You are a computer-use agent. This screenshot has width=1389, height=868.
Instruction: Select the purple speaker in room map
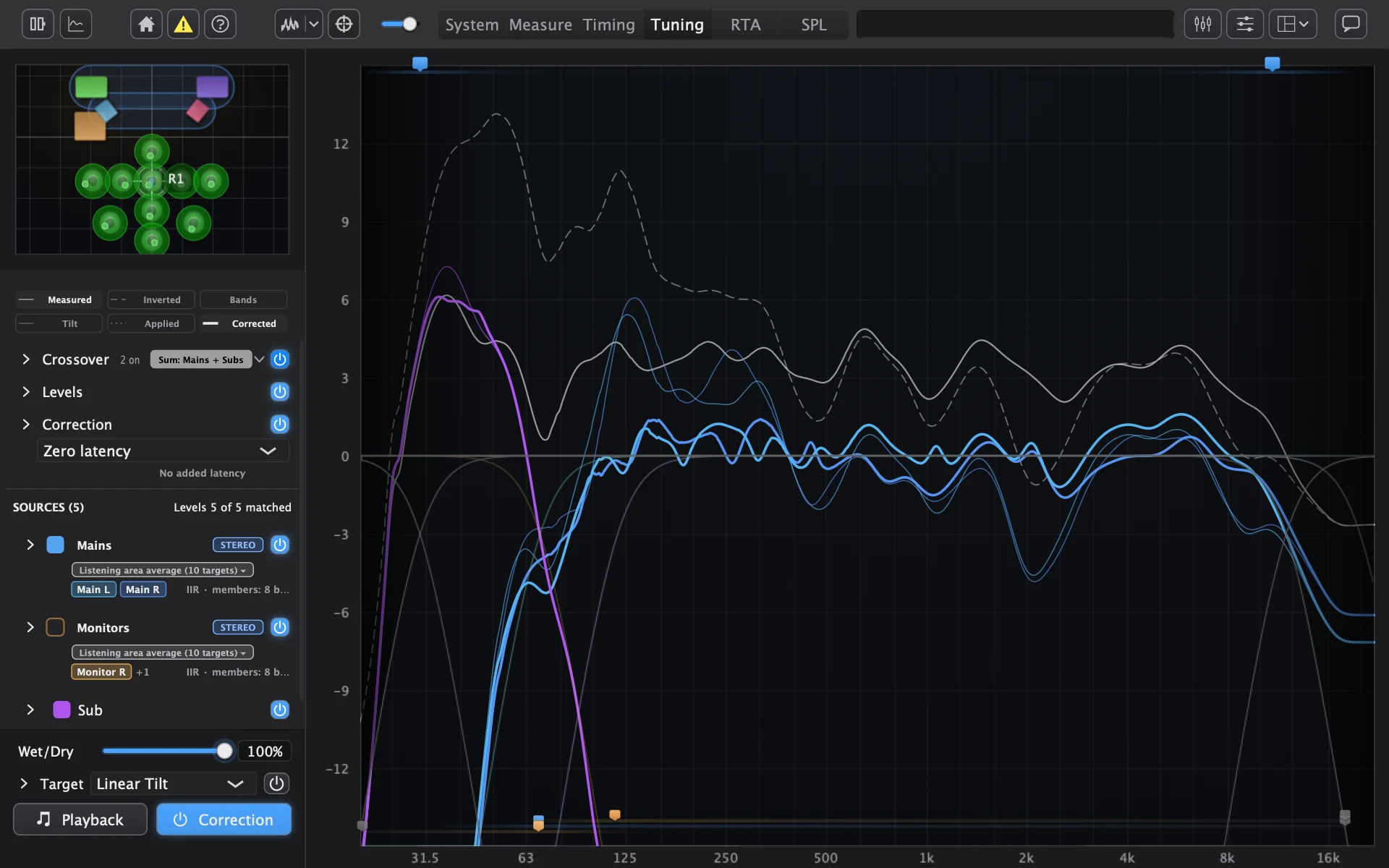point(212,87)
